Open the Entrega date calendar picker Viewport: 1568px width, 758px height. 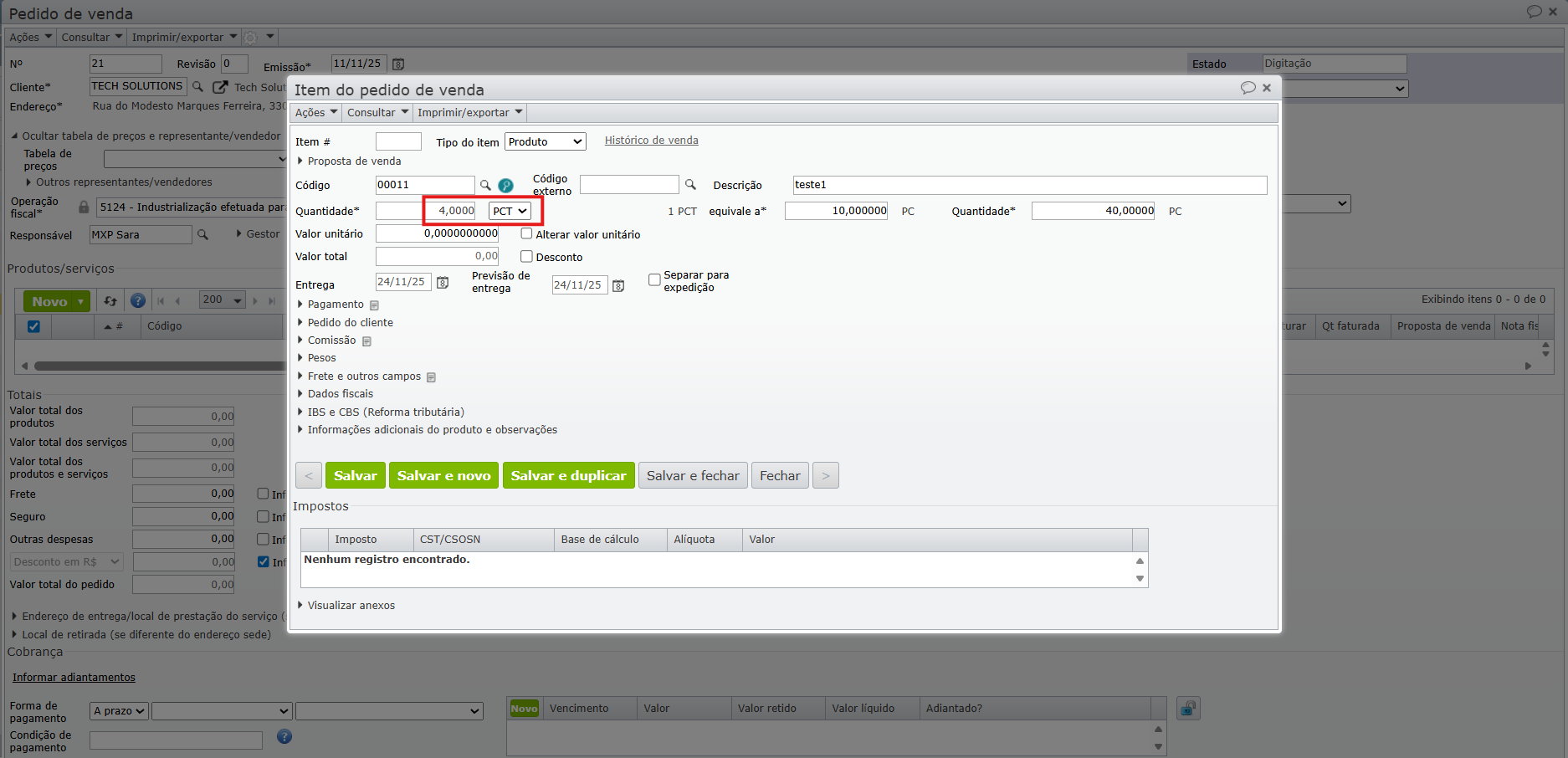click(443, 283)
